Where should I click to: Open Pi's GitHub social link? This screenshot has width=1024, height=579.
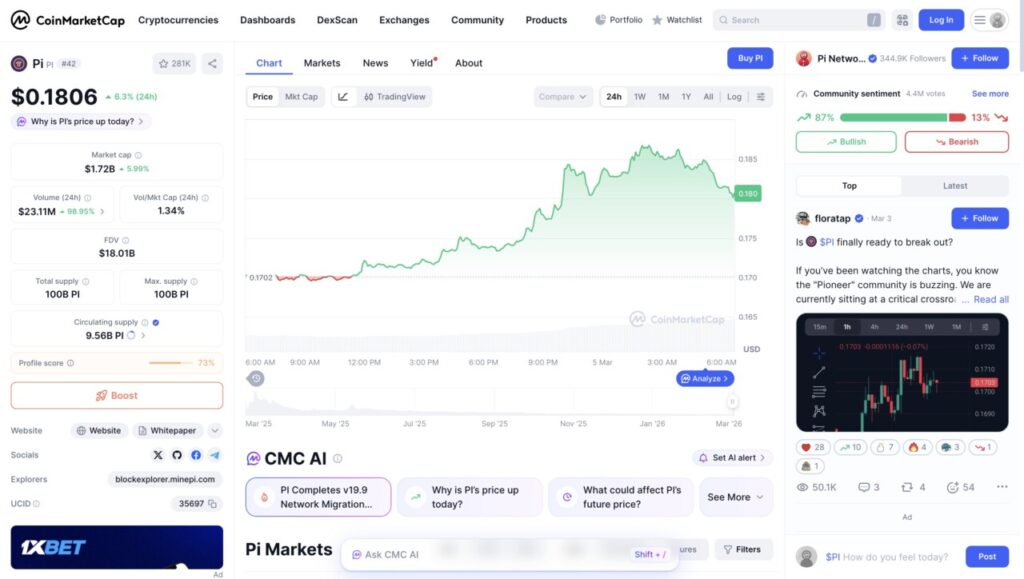tap(177, 455)
